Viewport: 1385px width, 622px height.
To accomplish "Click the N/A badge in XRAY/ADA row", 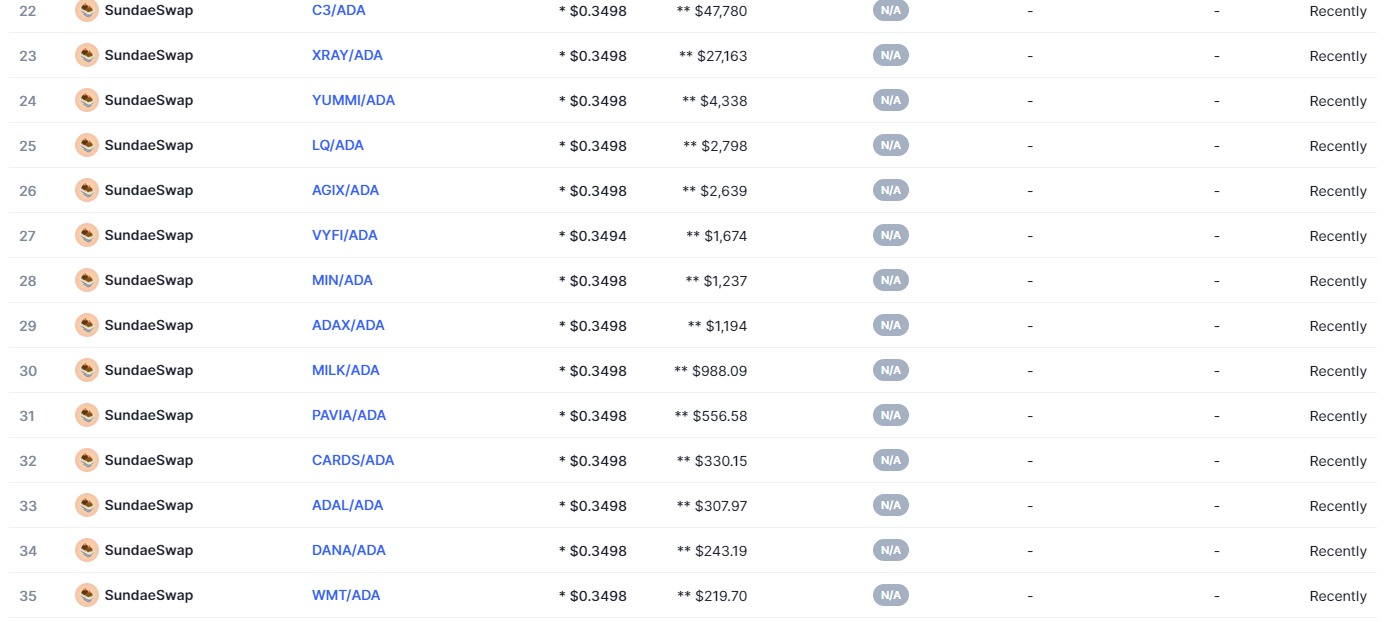I will point(891,55).
